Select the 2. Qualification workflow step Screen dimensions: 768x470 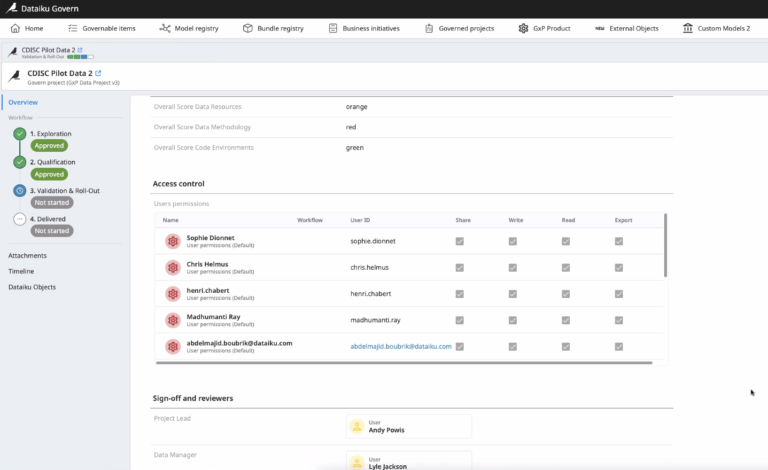[52, 162]
